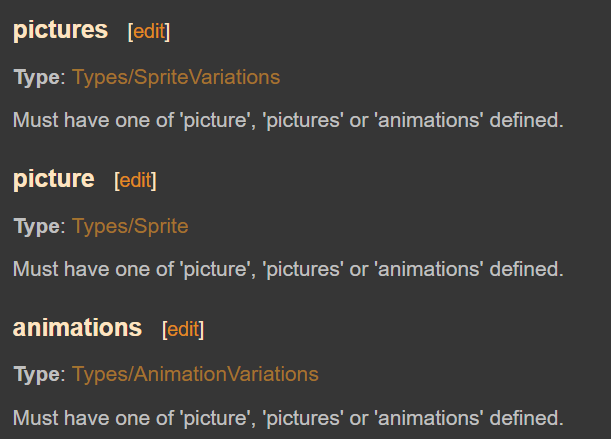The width and height of the screenshot is (611, 439).
Task: Follow the Types/AnimationVariations link
Action: (195, 374)
